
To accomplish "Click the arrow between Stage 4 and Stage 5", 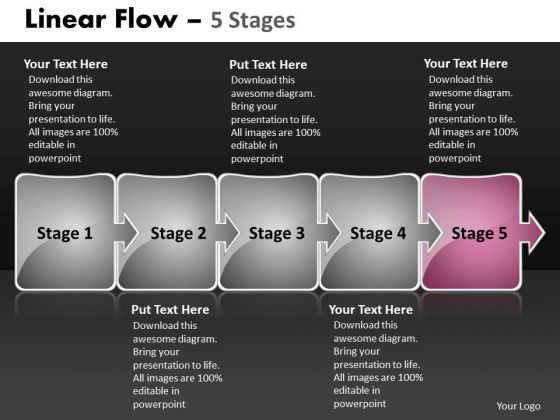I will [431, 233].
